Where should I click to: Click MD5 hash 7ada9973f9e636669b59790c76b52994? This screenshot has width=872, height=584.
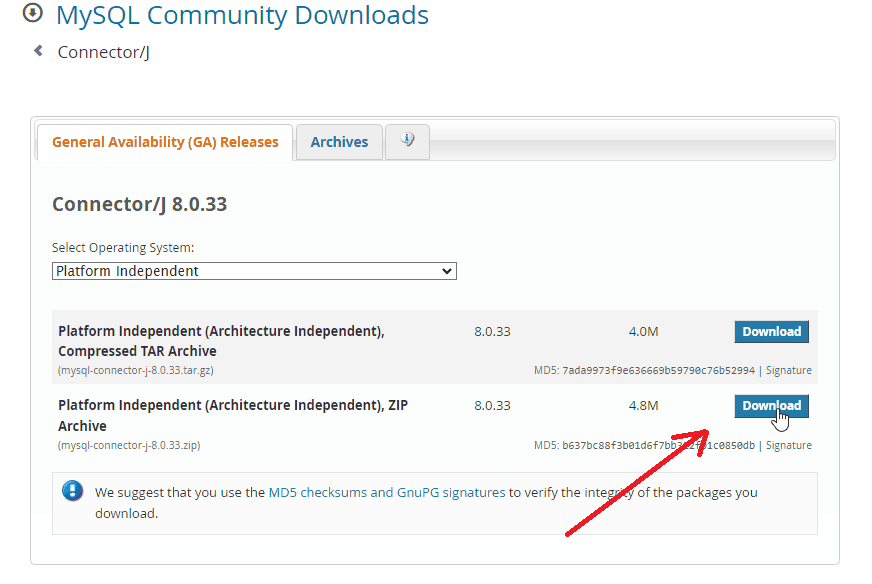pos(658,370)
